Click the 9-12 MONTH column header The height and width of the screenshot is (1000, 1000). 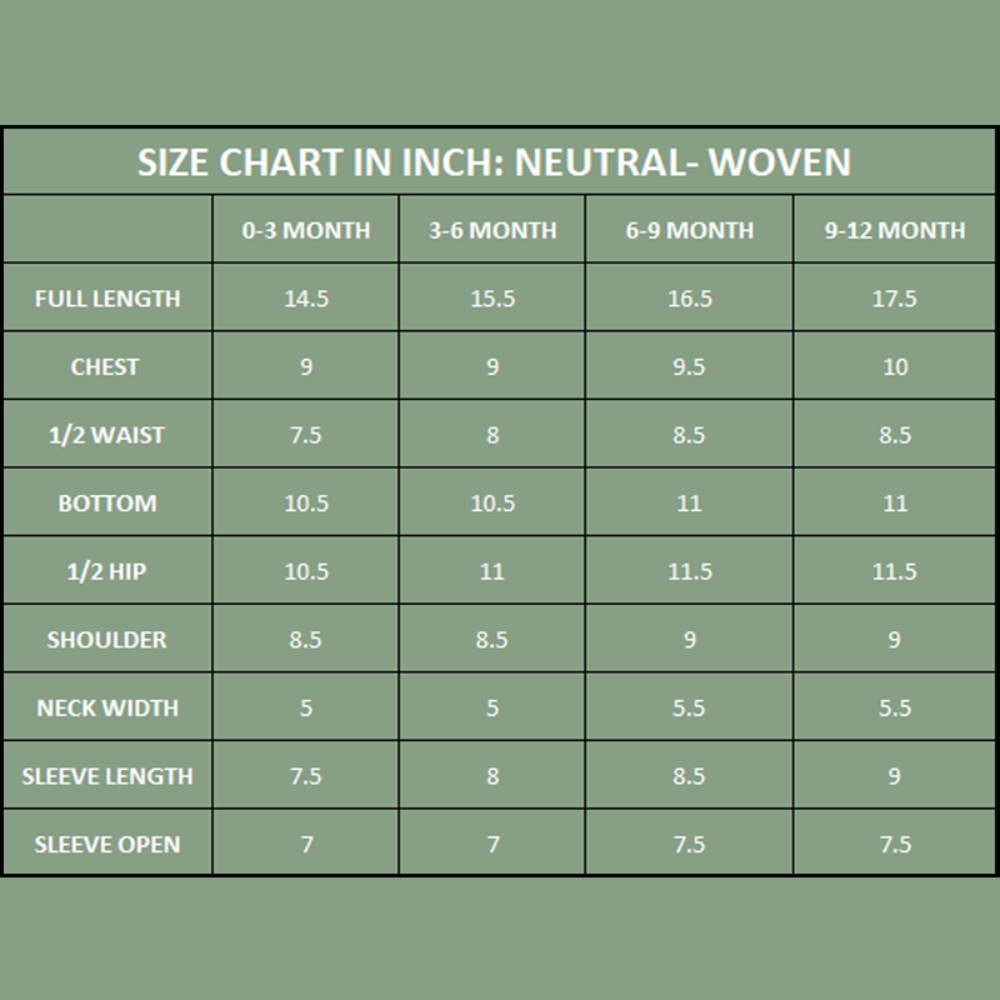894,230
